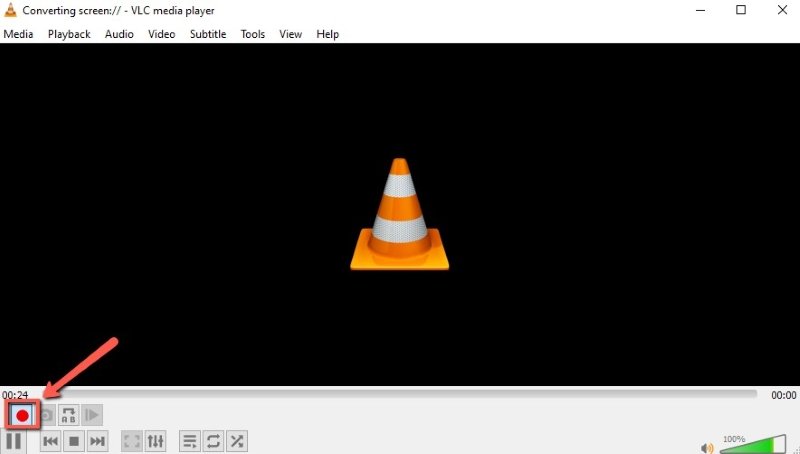The height and width of the screenshot is (454, 800).
Task: Toggle the playlist view
Action: (189, 441)
